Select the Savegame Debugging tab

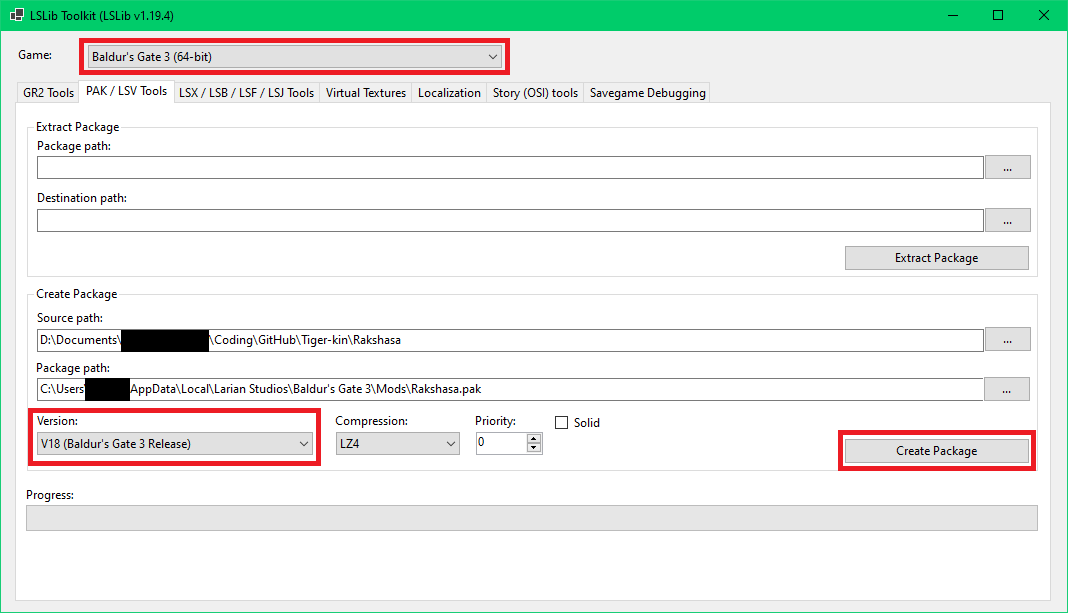(647, 93)
